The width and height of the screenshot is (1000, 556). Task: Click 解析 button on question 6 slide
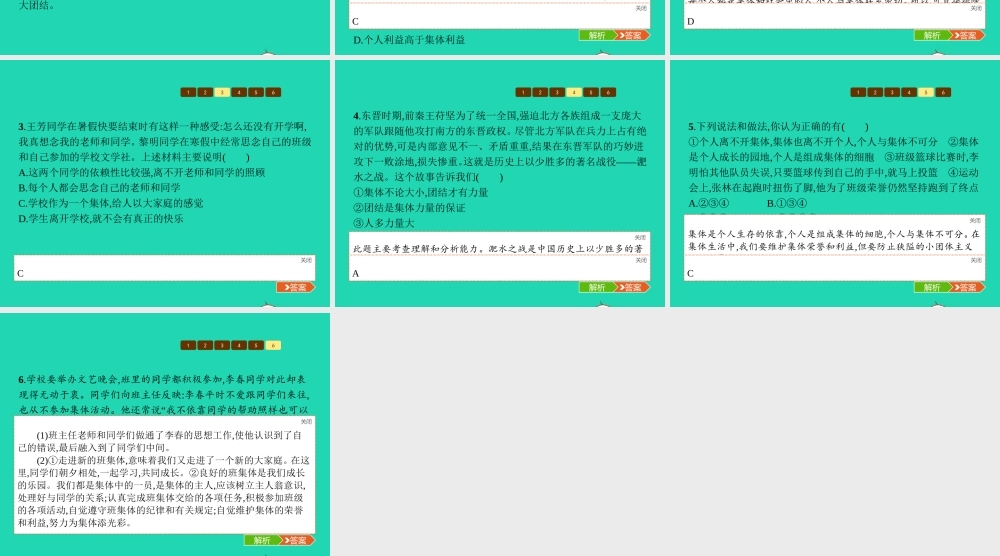point(261,541)
